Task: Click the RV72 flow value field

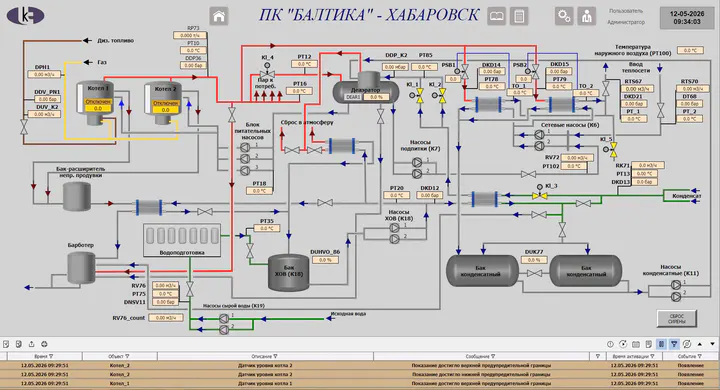Action: (577, 158)
